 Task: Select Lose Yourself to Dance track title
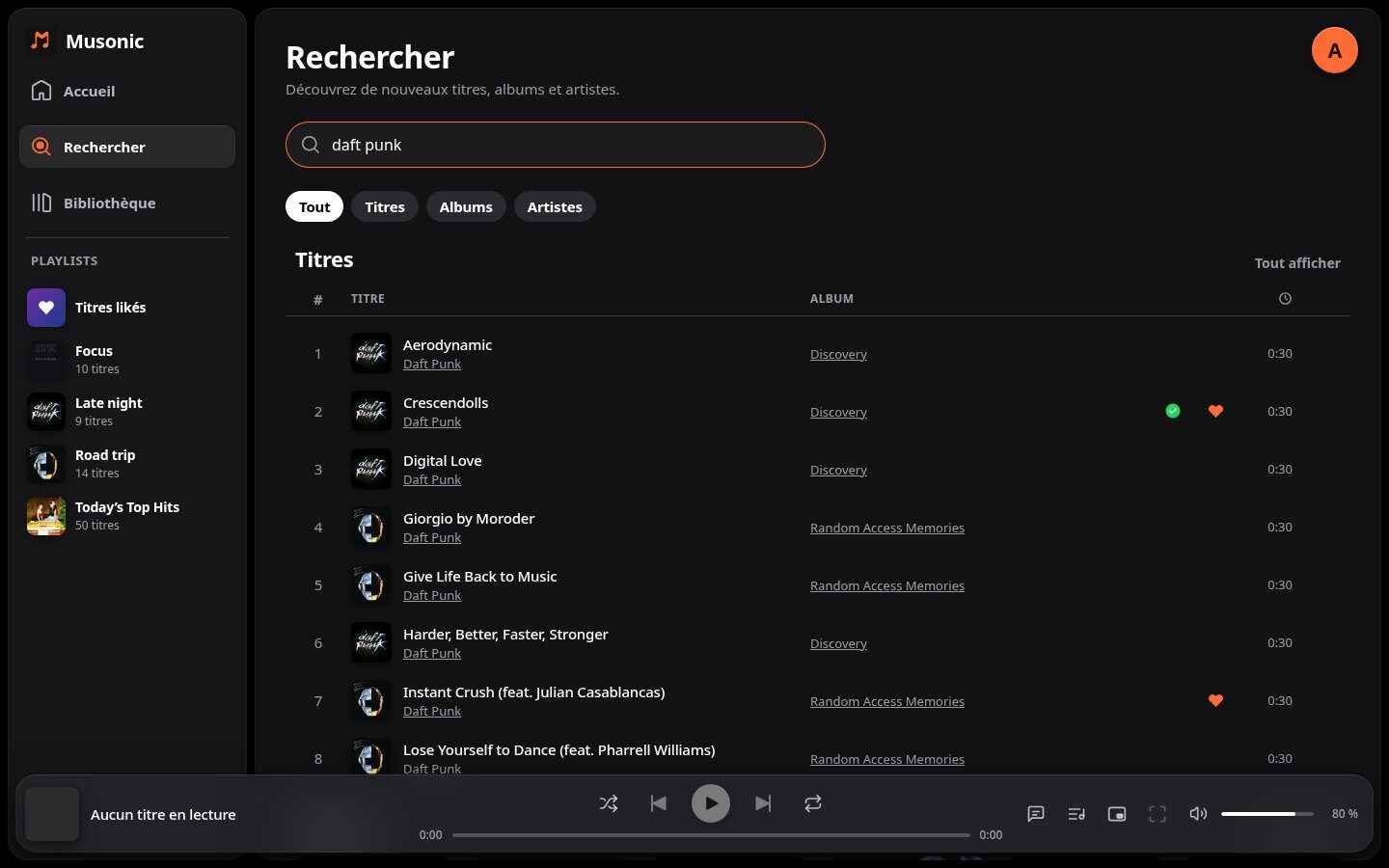(x=559, y=749)
